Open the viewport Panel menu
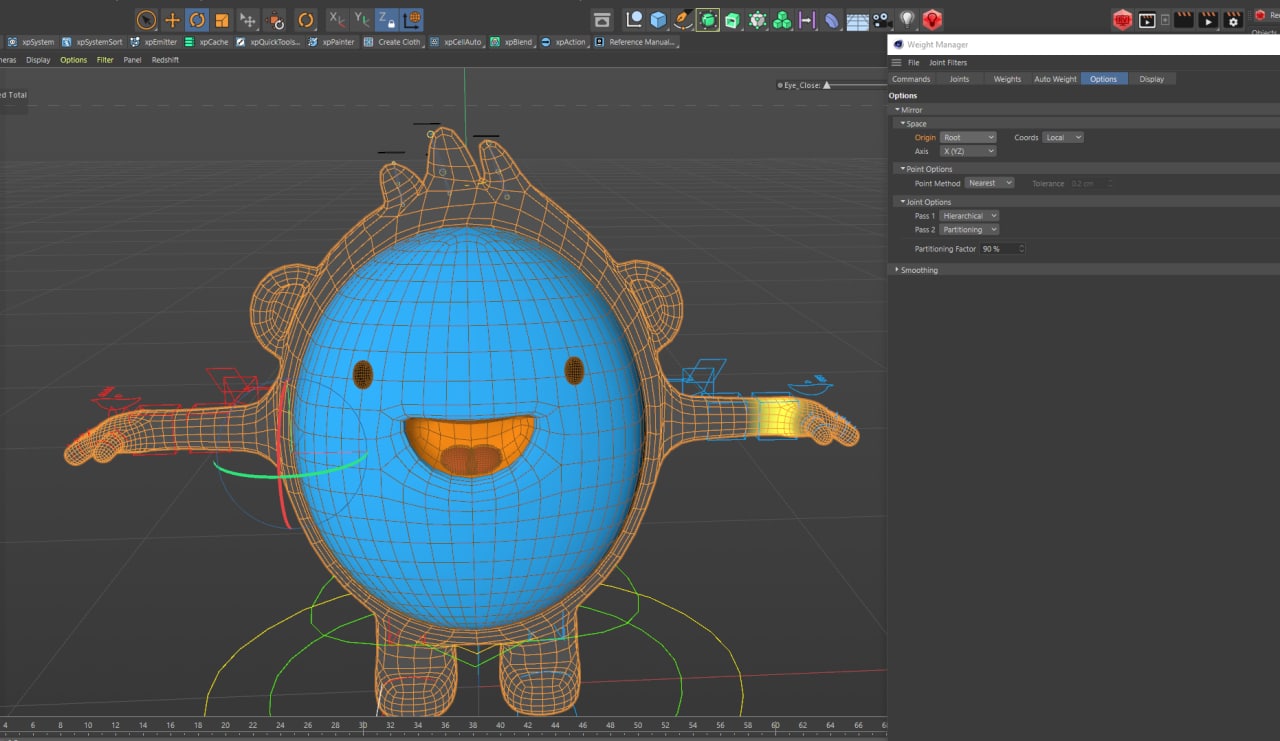Screen dimensions: 1280x741 point(132,60)
